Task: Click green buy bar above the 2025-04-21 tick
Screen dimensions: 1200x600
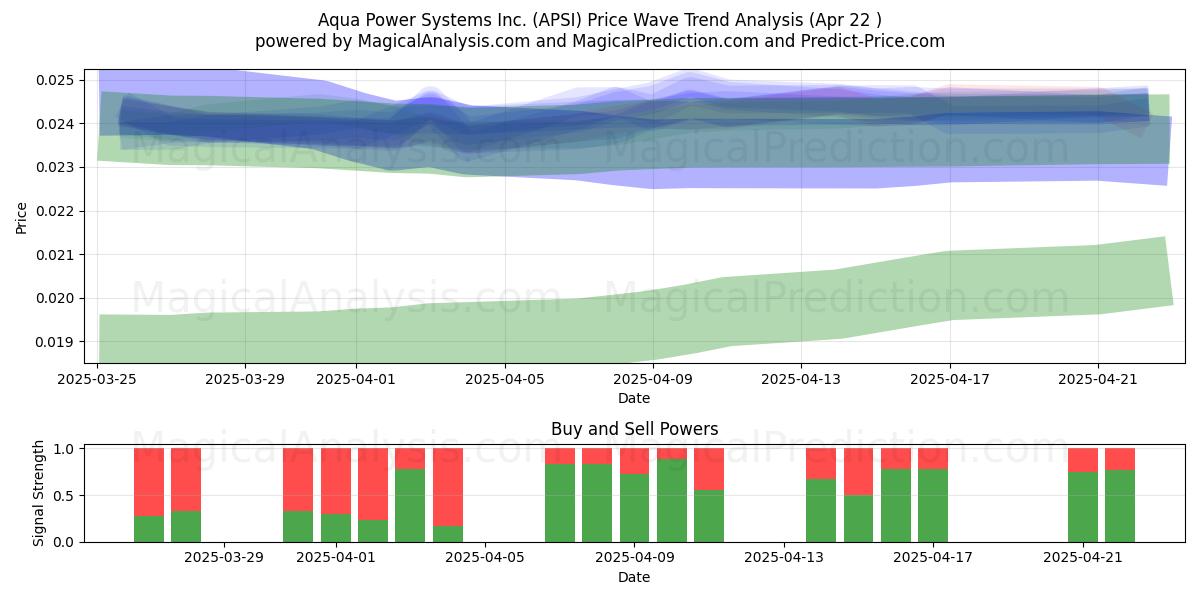Action: [1083, 507]
